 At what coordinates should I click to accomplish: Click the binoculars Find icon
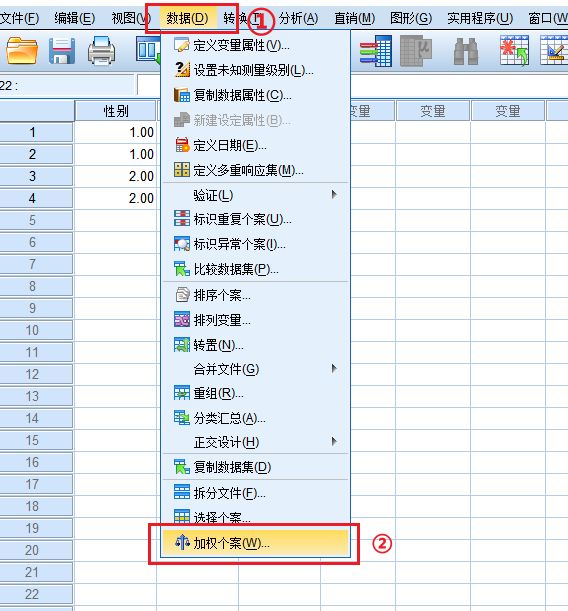pos(466,51)
